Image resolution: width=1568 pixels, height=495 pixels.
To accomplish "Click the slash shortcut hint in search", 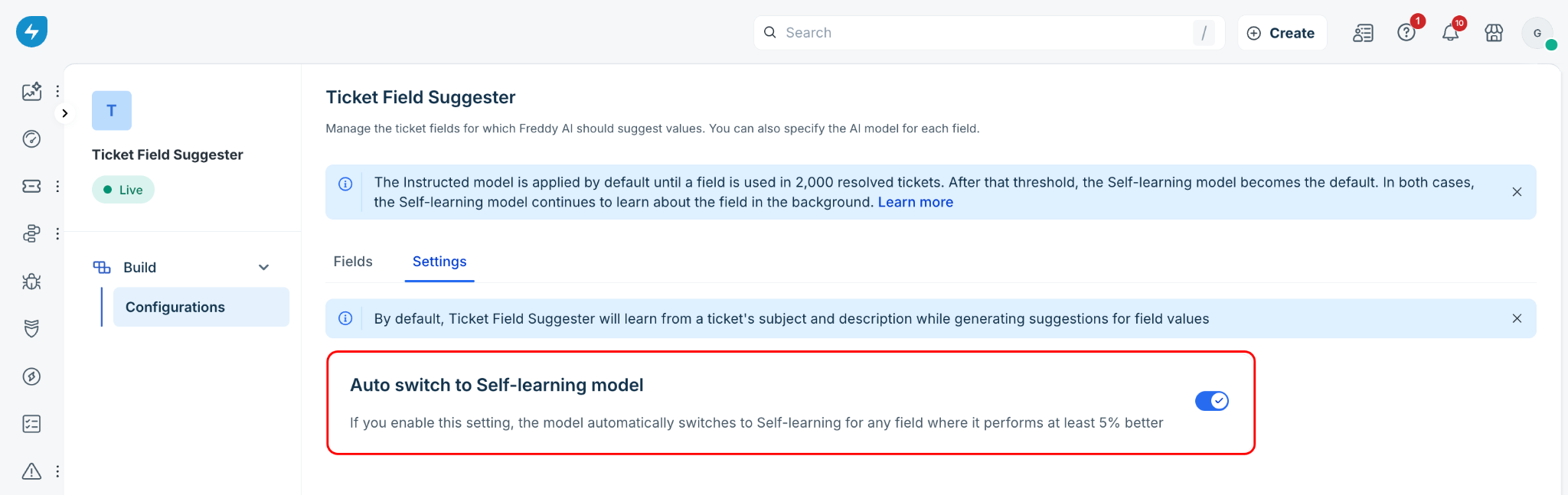I will pos(1204,33).
